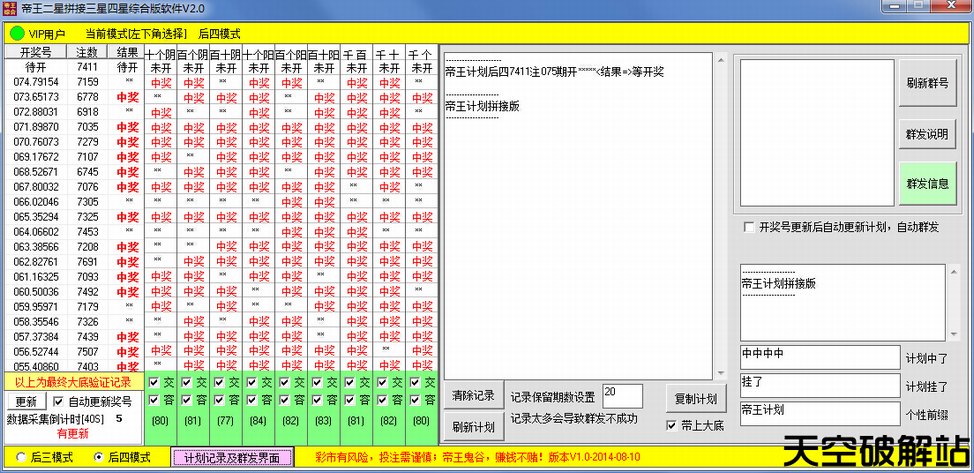Select the 后三模式 radio button
Screen dimensions: 974x473
pyautogui.click(x=20, y=457)
